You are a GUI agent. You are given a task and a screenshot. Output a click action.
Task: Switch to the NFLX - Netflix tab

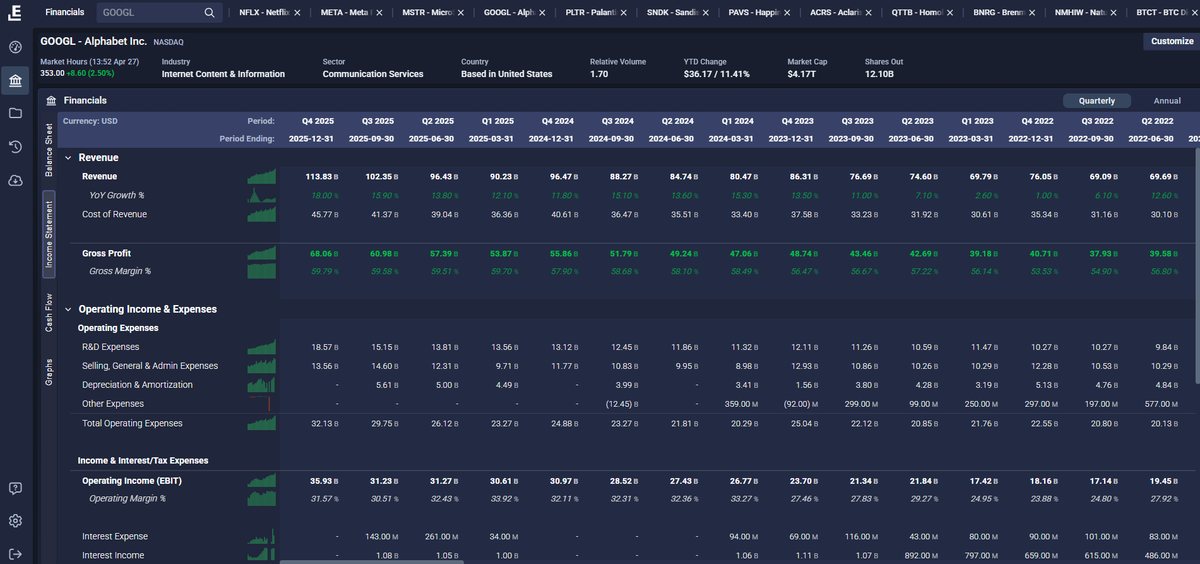(263, 13)
